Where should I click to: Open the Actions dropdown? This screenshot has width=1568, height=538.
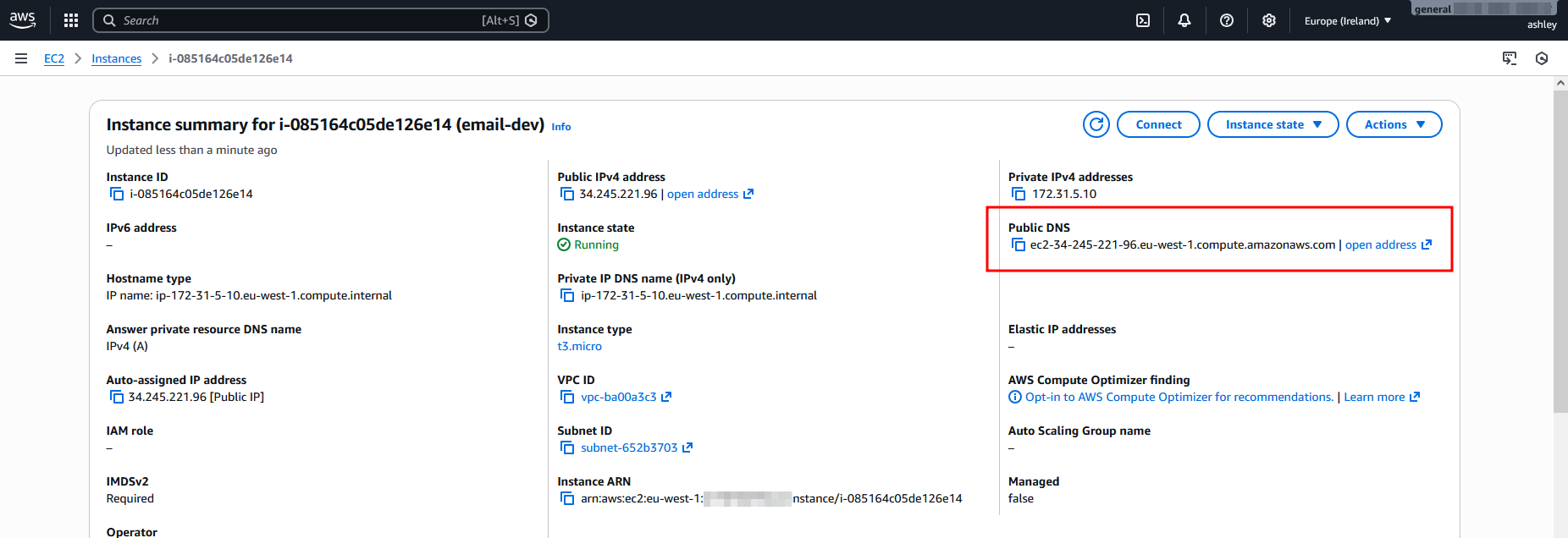coord(1394,124)
